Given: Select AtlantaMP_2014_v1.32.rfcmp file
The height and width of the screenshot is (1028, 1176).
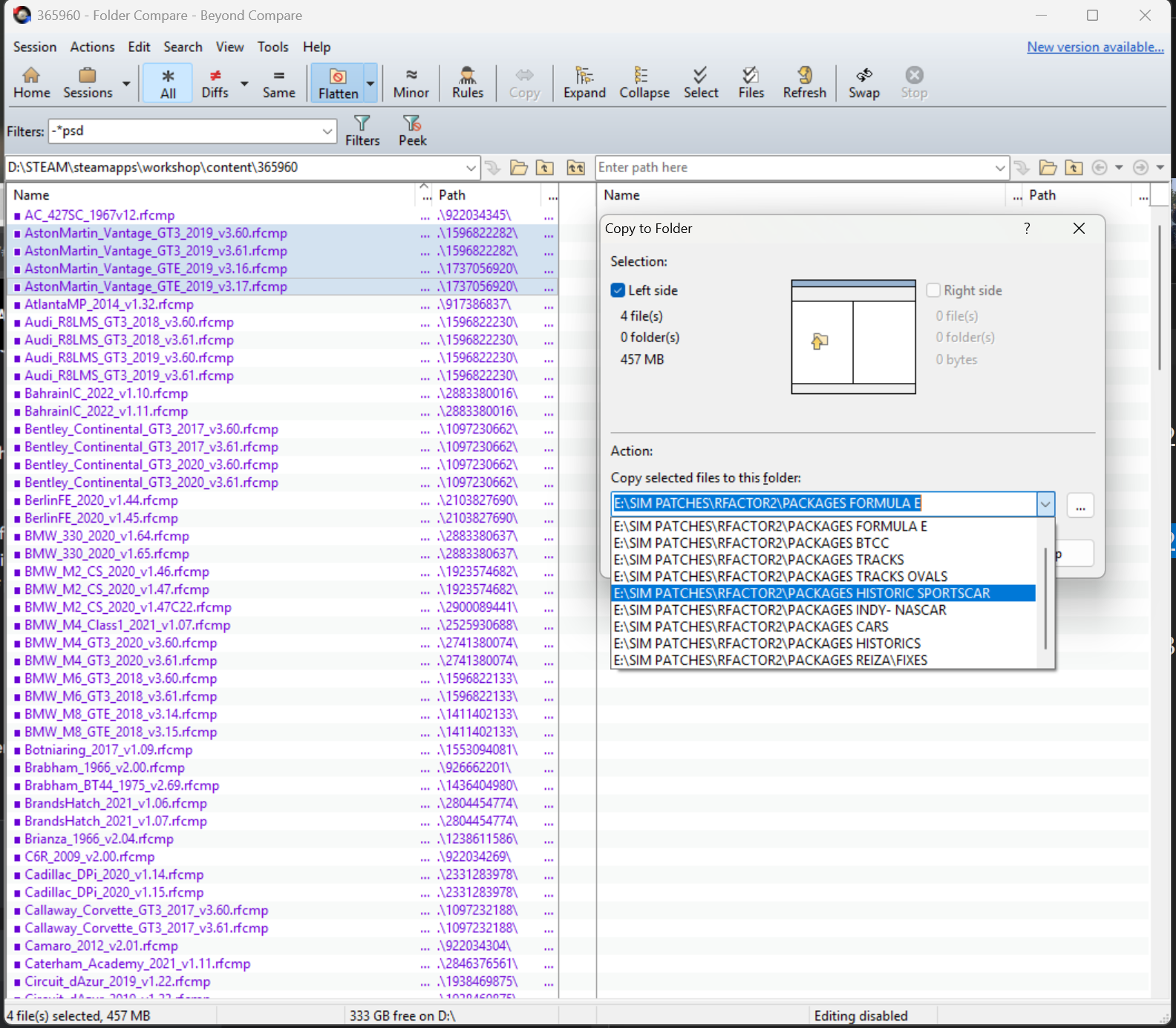Looking at the screenshot, I should (x=108, y=304).
